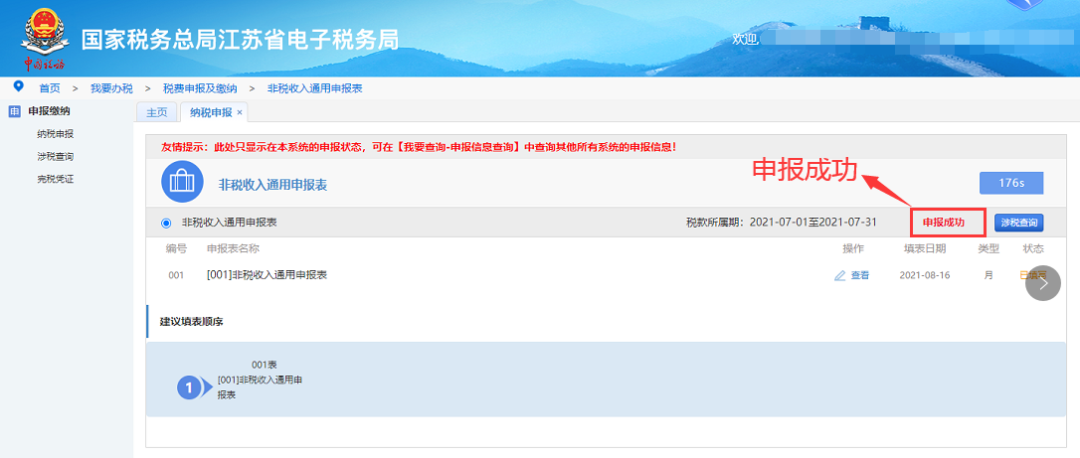
Task: Open 我要办税 breadcrumb link
Action: 111,87
